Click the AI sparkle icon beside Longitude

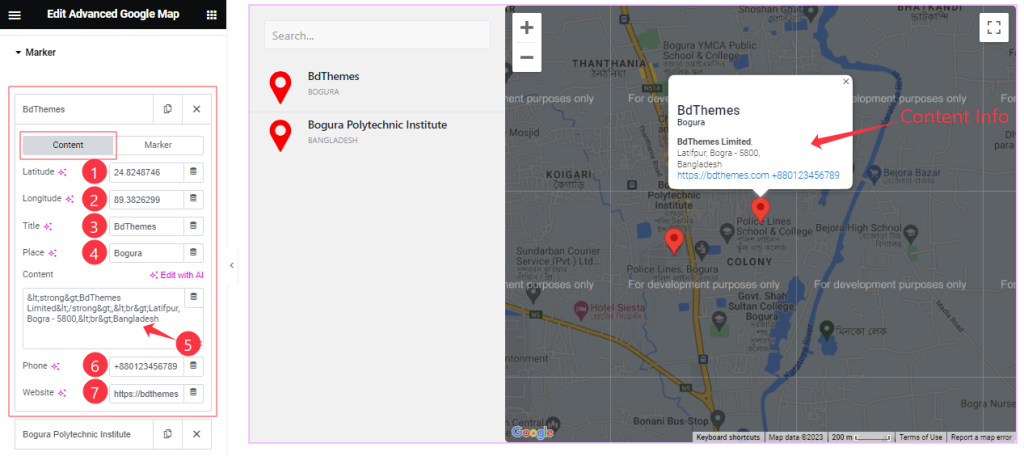pyautogui.click(x=69, y=199)
